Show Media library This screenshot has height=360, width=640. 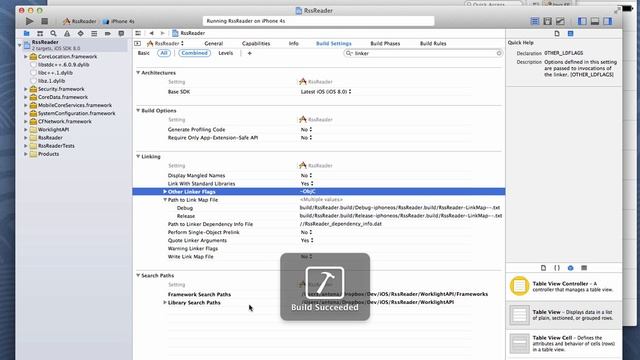coord(584,268)
